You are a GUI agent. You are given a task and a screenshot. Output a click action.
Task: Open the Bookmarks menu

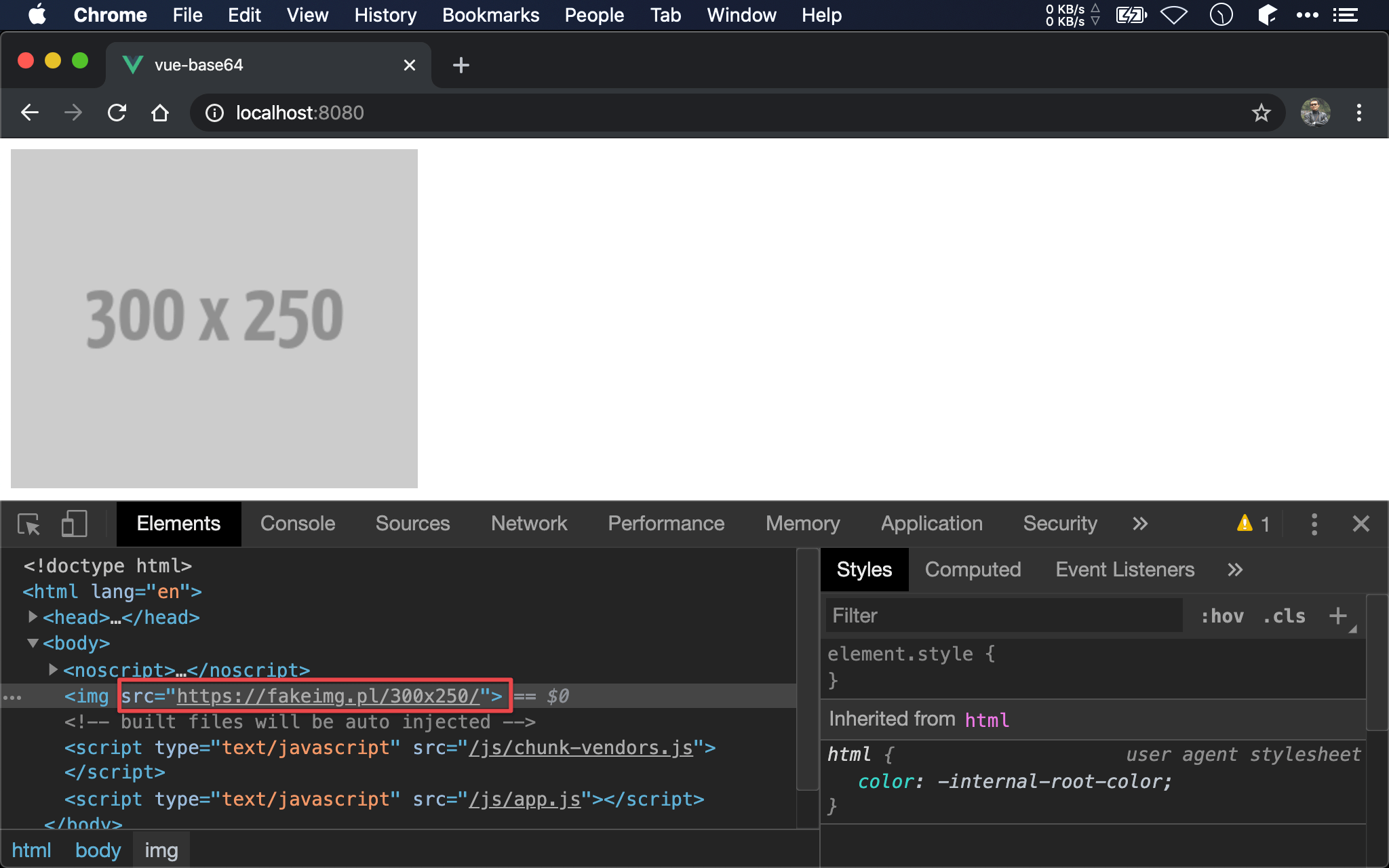point(490,15)
